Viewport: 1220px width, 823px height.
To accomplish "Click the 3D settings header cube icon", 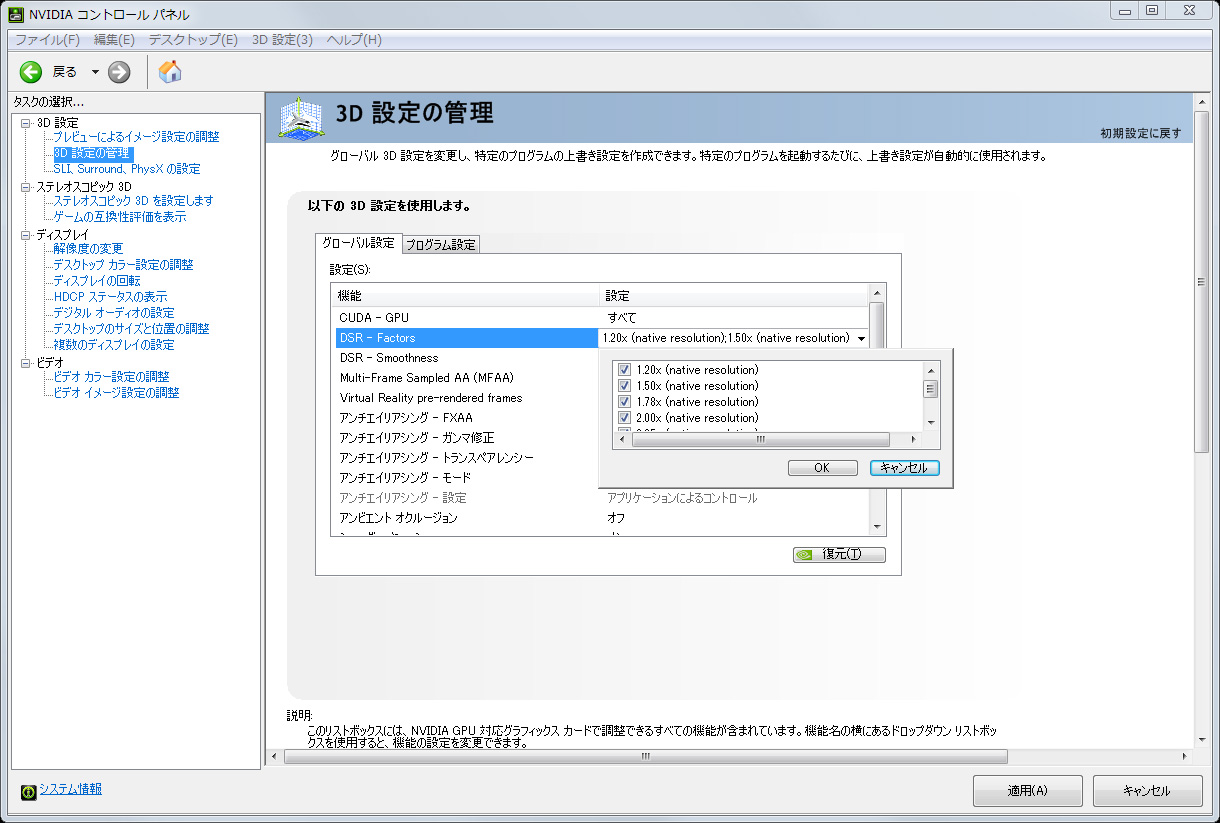I will pyautogui.click(x=302, y=117).
